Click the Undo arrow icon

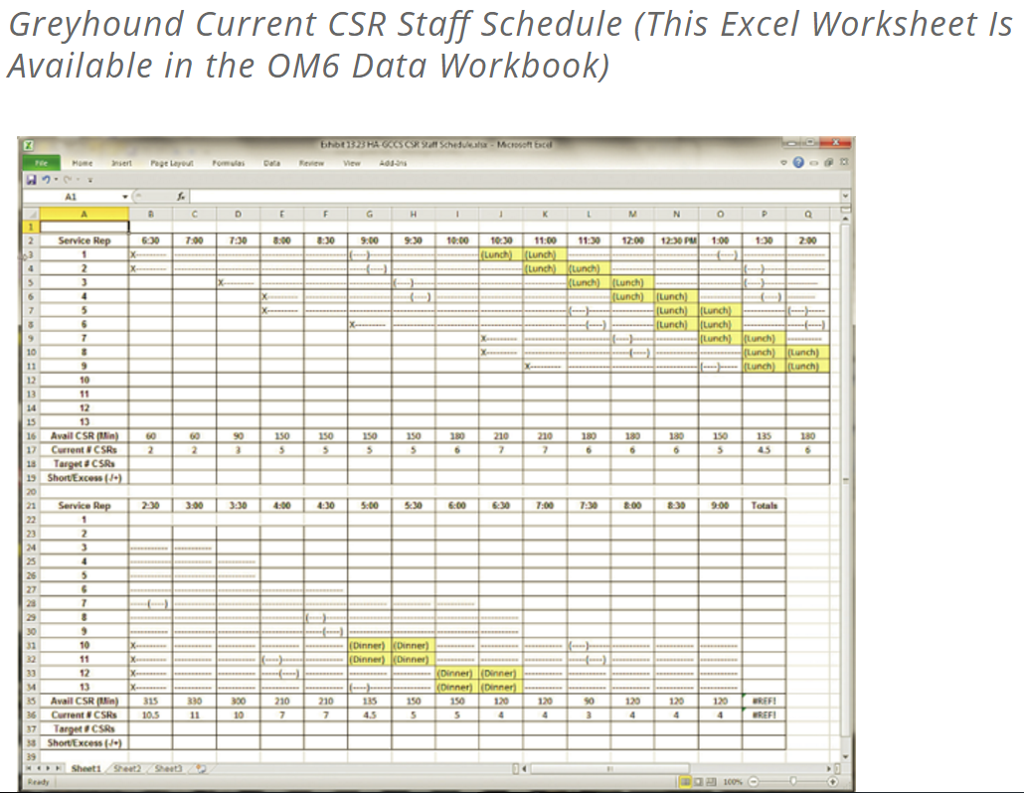tap(46, 179)
